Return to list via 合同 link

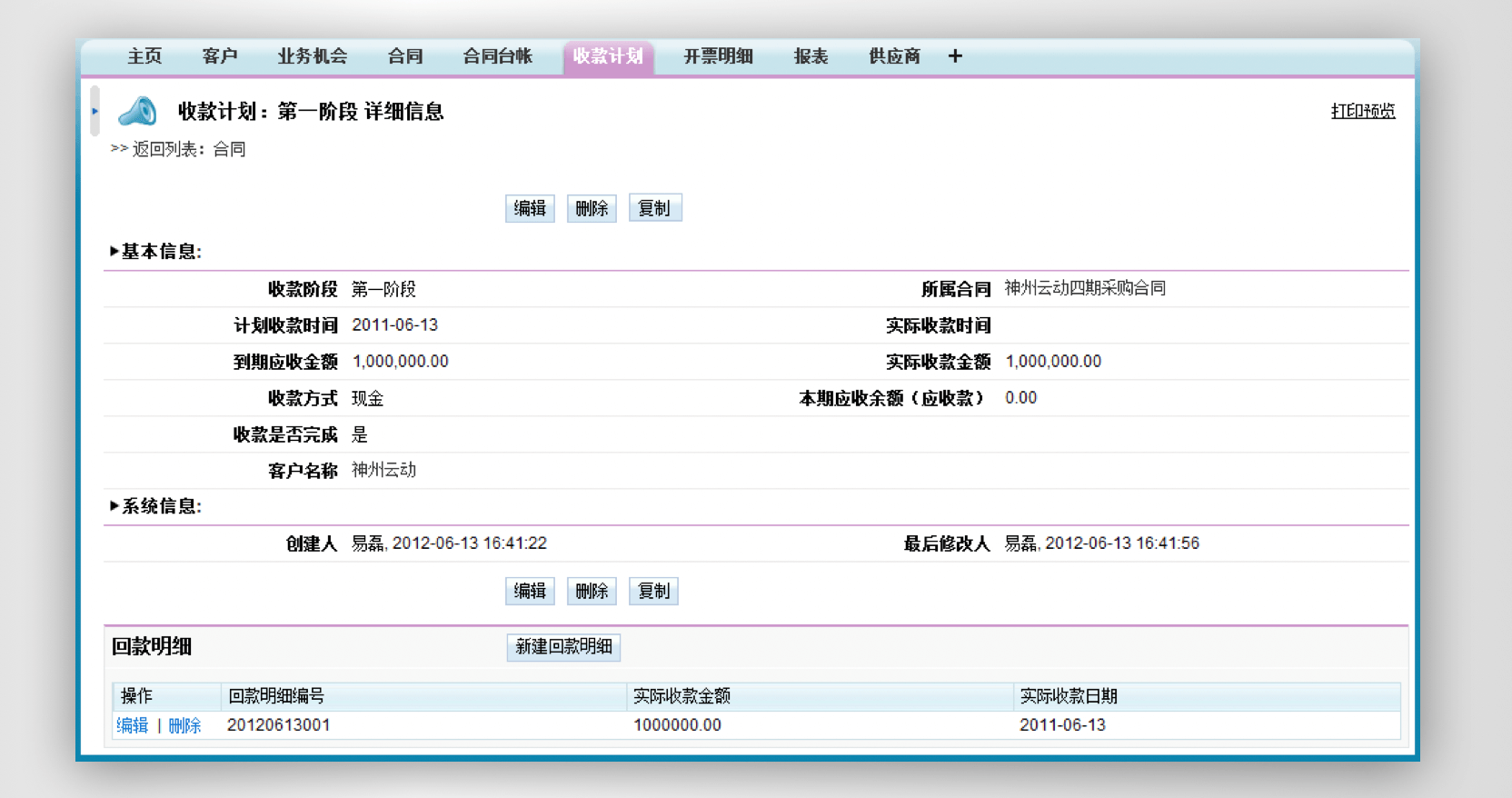pos(230,149)
